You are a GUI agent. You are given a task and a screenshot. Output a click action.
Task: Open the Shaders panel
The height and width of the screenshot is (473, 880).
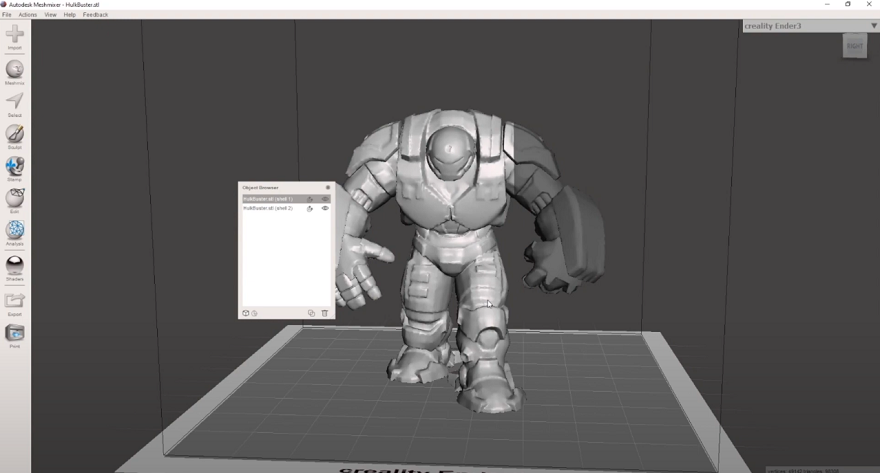(15, 265)
